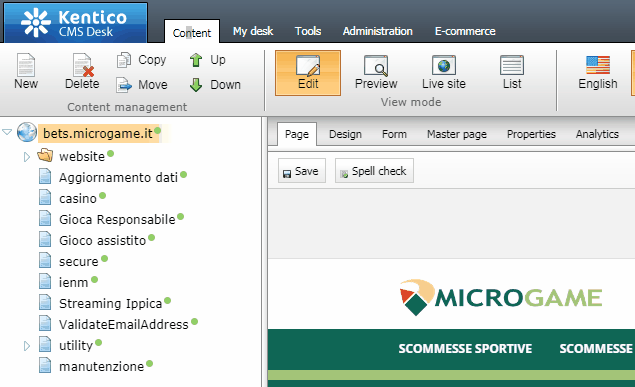Image resolution: width=635 pixels, height=387 pixels.
Task: Select utility in the content tree
Action: pos(76,346)
